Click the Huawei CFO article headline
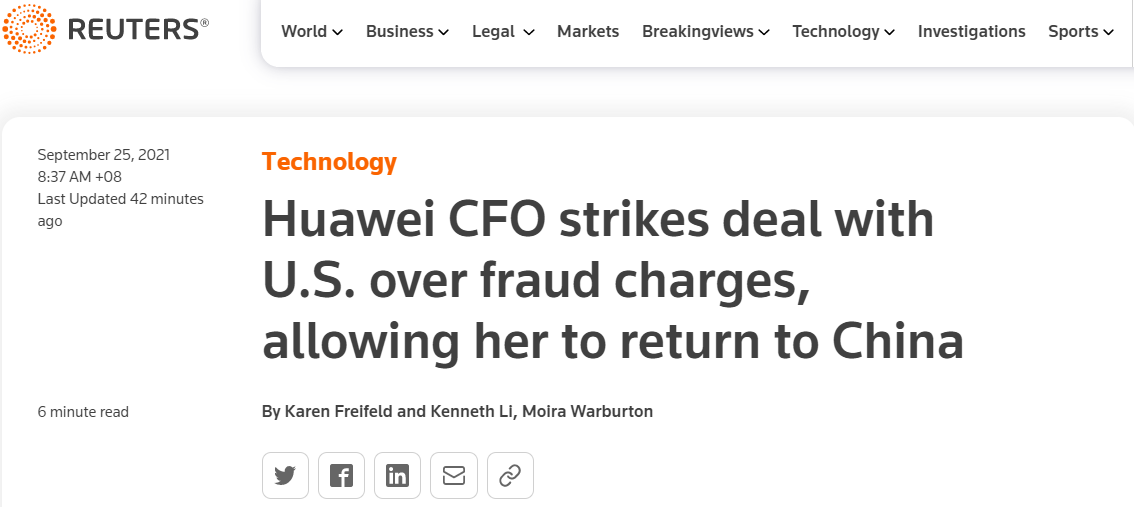Viewport: 1134px width, 507px height. [612, 282]
